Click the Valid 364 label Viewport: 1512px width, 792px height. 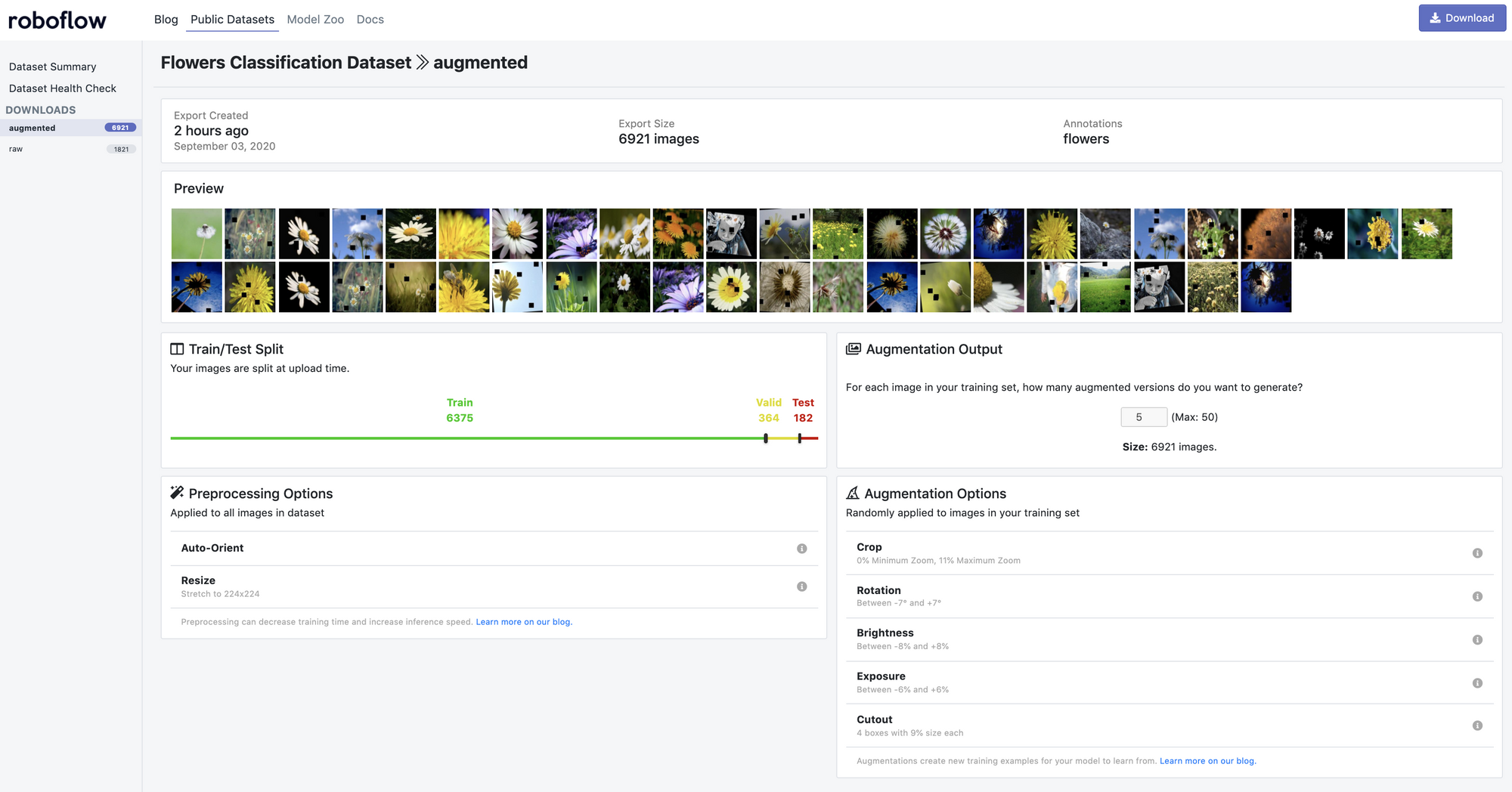point(769,410)
